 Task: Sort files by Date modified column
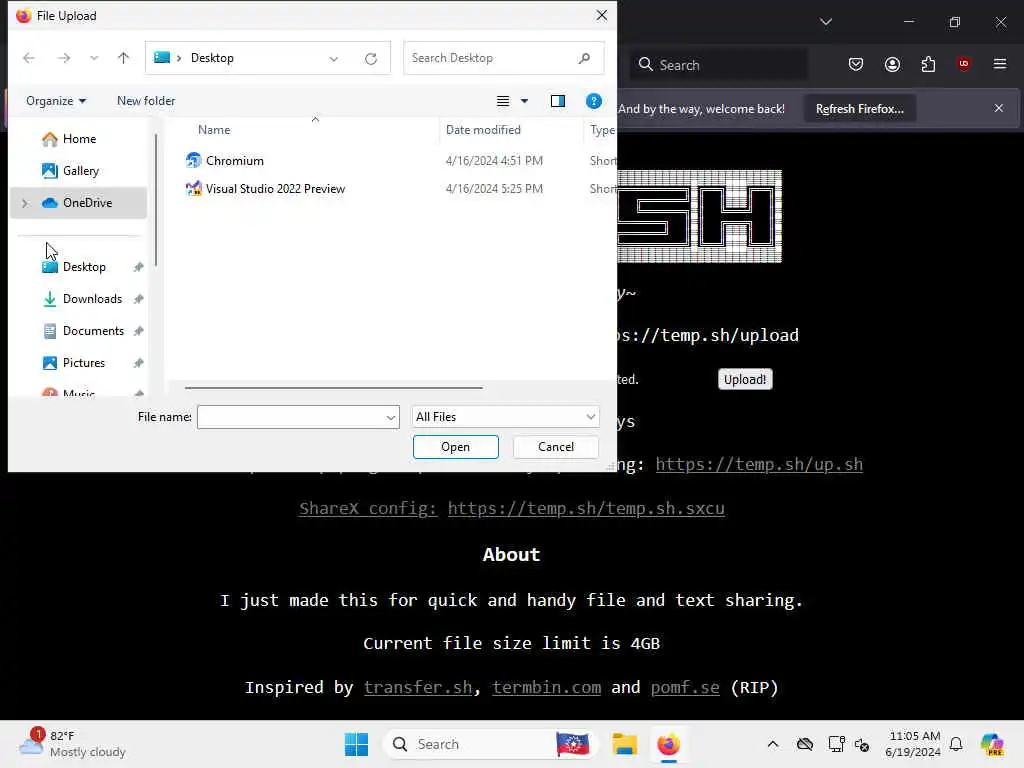click(483, 130)
